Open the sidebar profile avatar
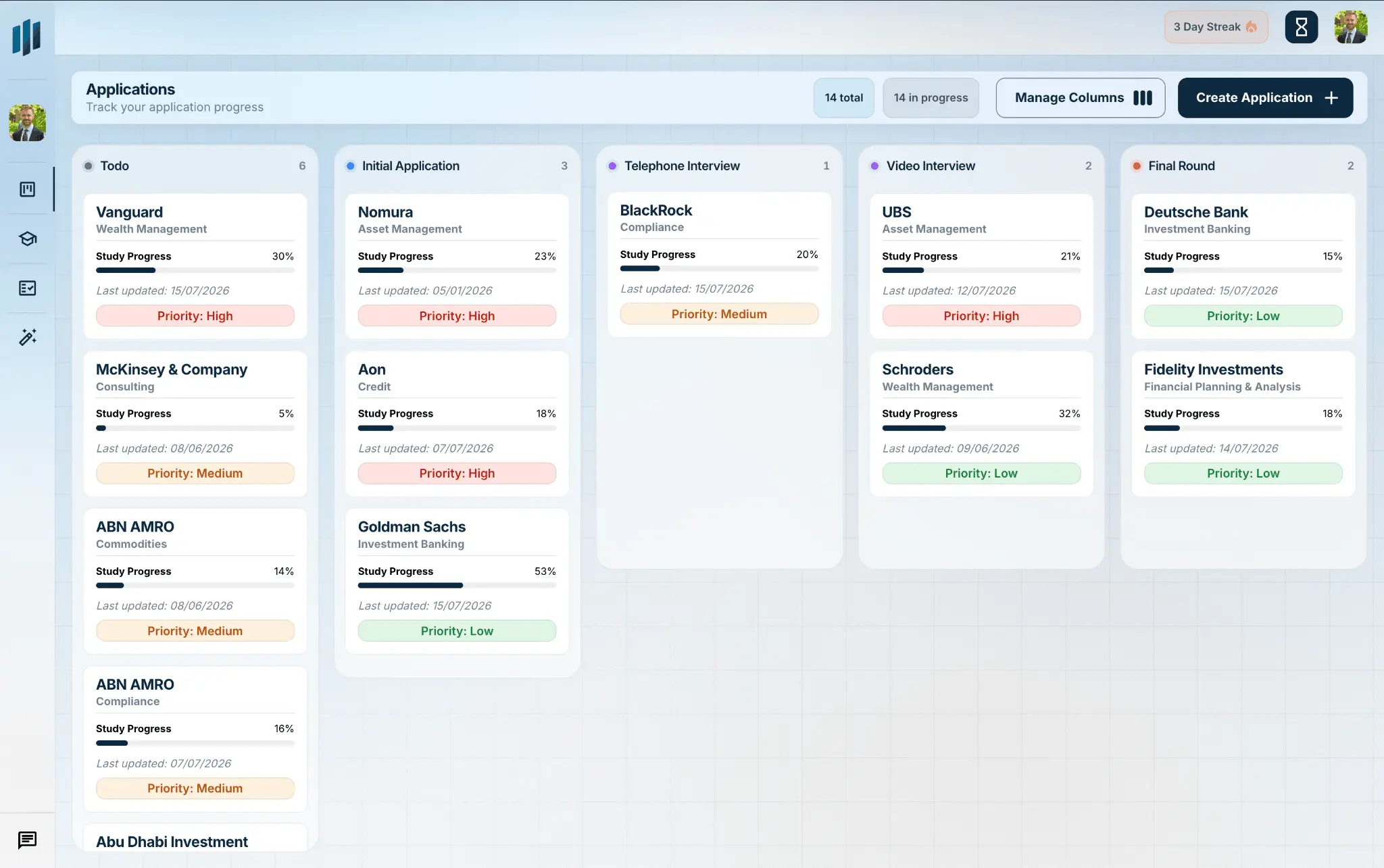 27,122
